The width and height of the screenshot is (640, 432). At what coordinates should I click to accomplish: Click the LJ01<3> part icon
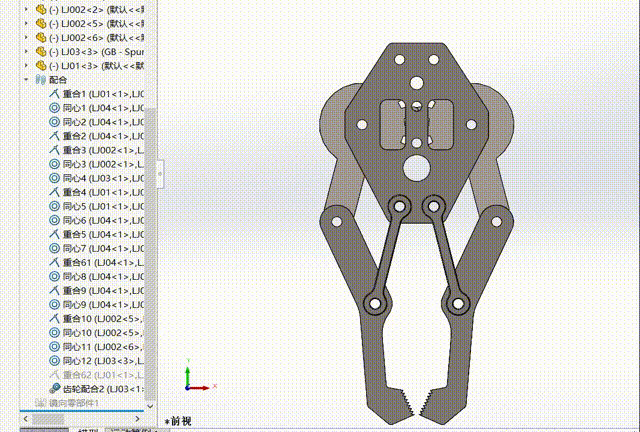click(41, 65)
